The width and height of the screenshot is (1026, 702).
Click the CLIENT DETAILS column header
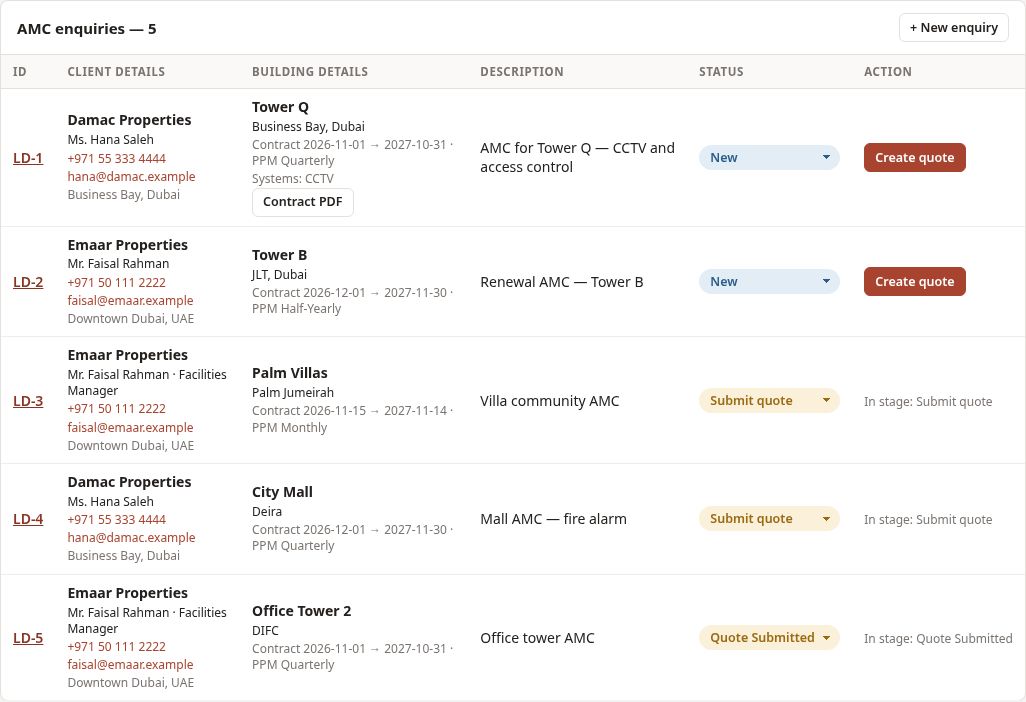116,72
